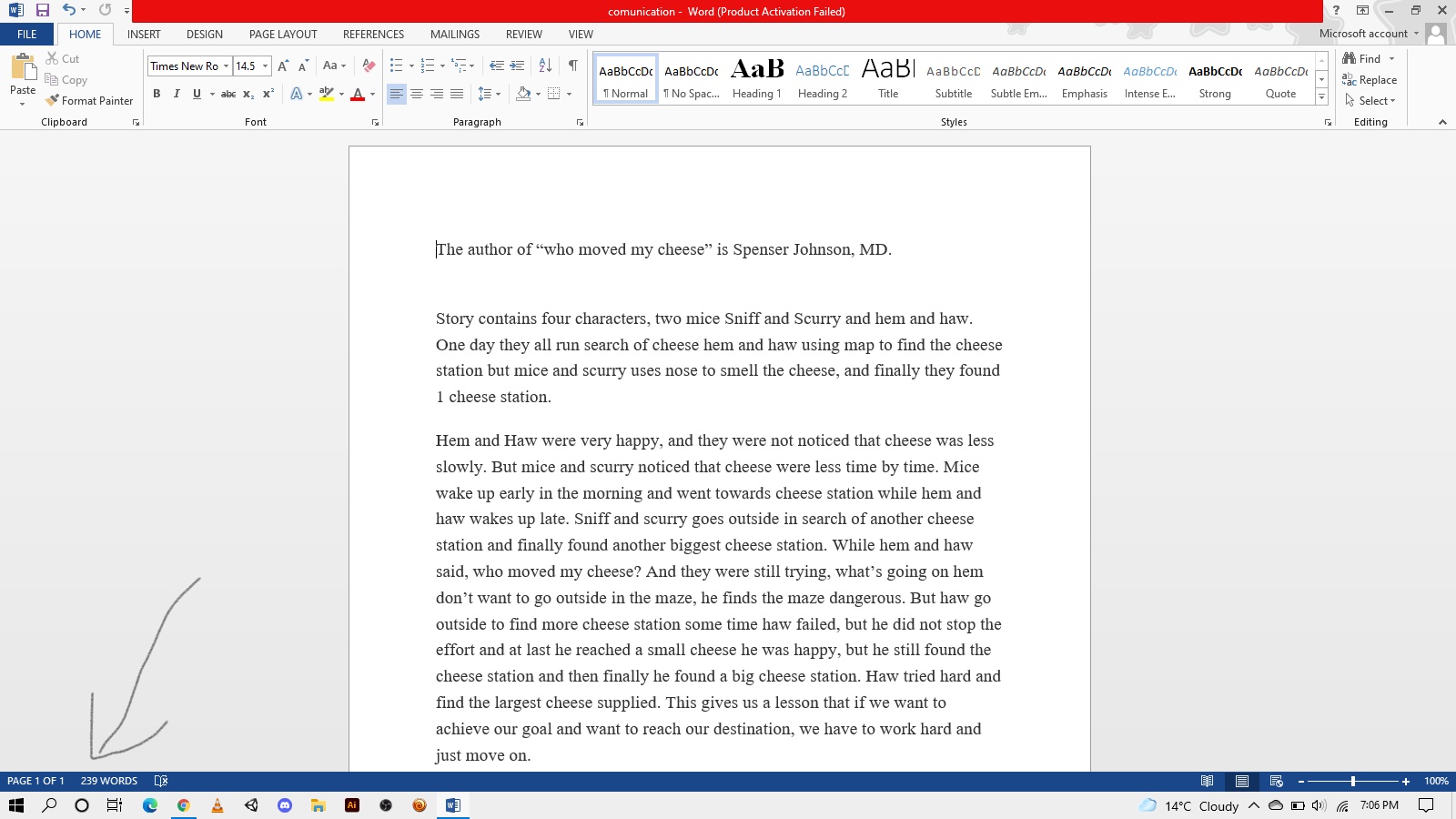Viewport: 1456px width, 819px height.
Task: Justify the paragraph text
Action: click(457, 94)
